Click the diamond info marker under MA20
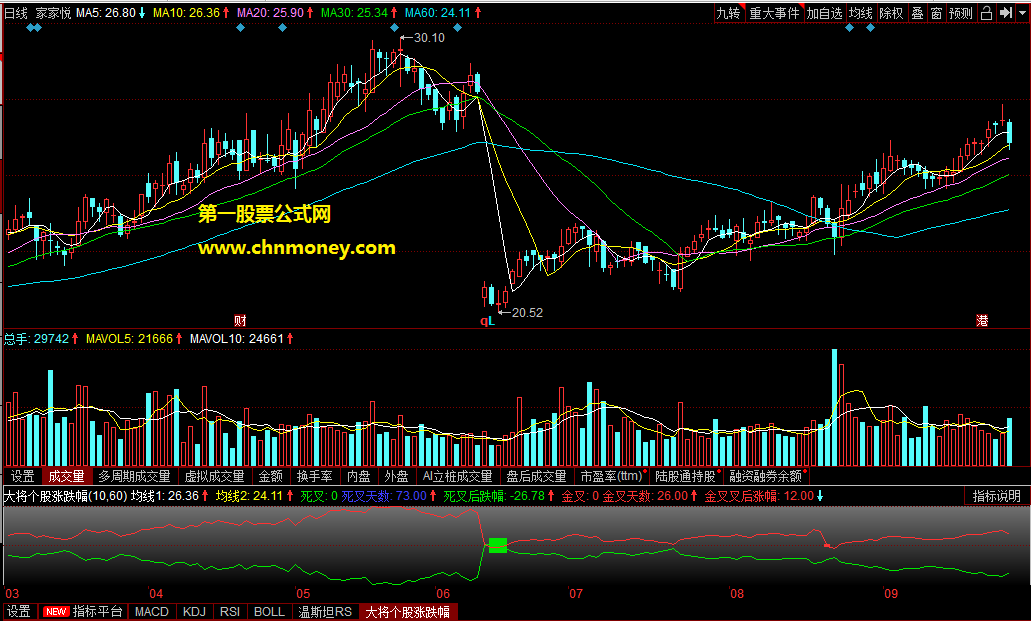Image resolution: width=1031 pixels, height=621 pixels. click(282, 28)
